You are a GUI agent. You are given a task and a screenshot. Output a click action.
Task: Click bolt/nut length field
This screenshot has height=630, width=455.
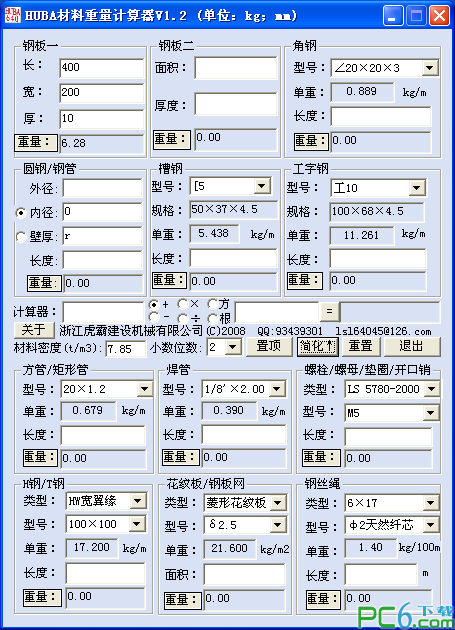[x=388, y=436]
